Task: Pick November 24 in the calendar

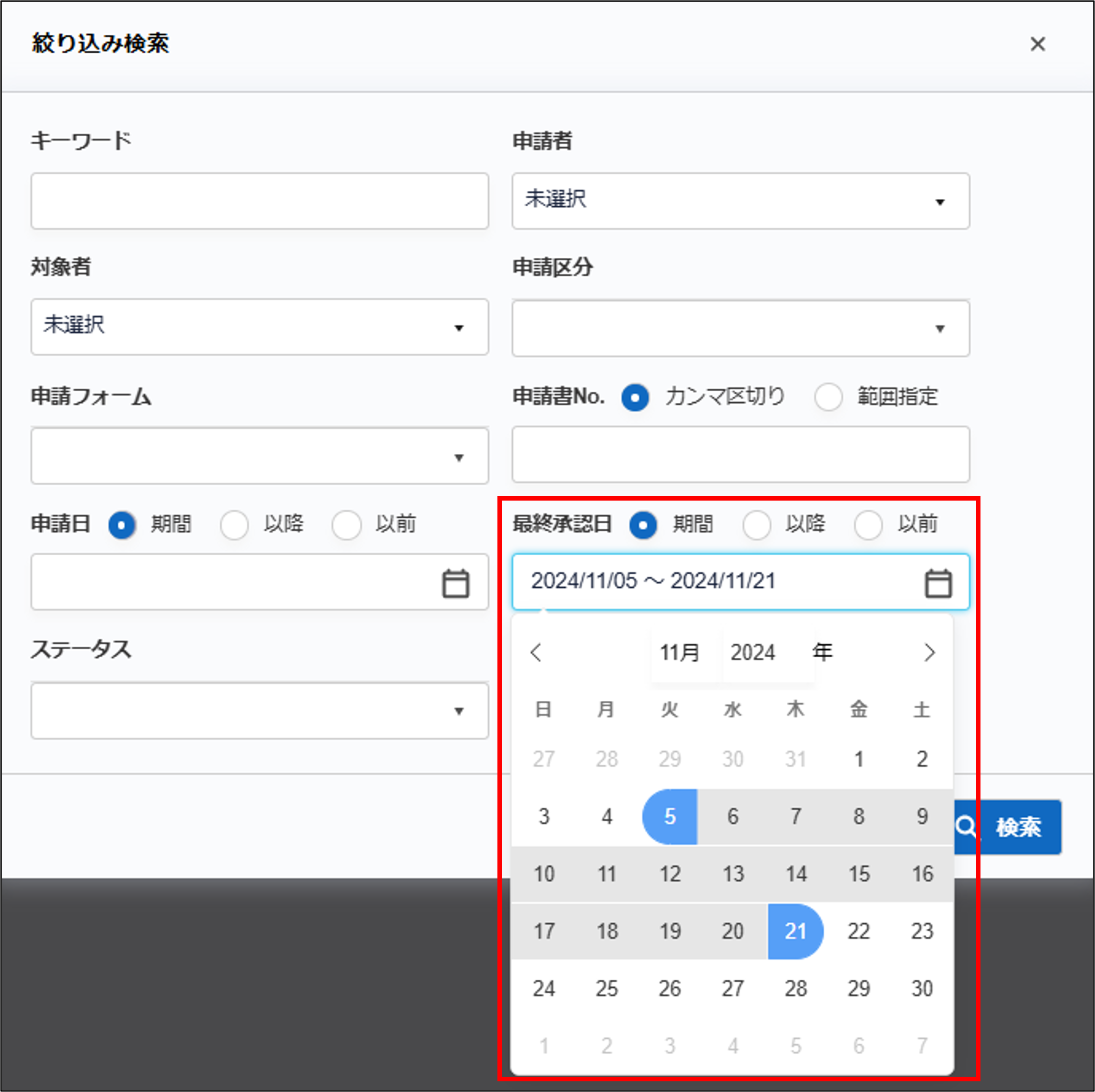Action: [543, 988]
